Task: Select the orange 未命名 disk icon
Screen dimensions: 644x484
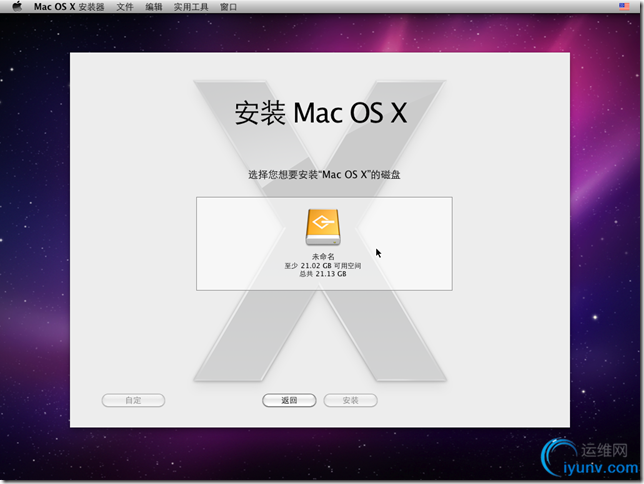Action: [x=323, y=227]
